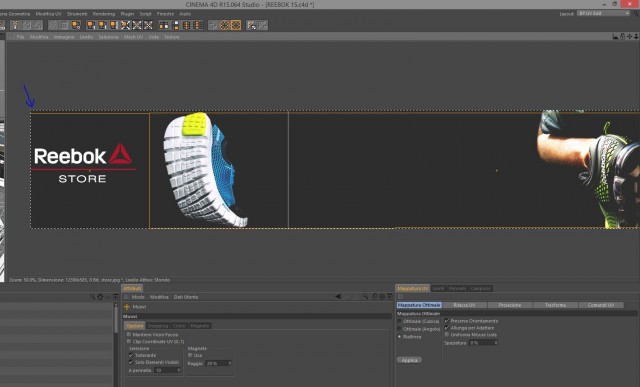Click the back arrow in attributes panel

338,296
